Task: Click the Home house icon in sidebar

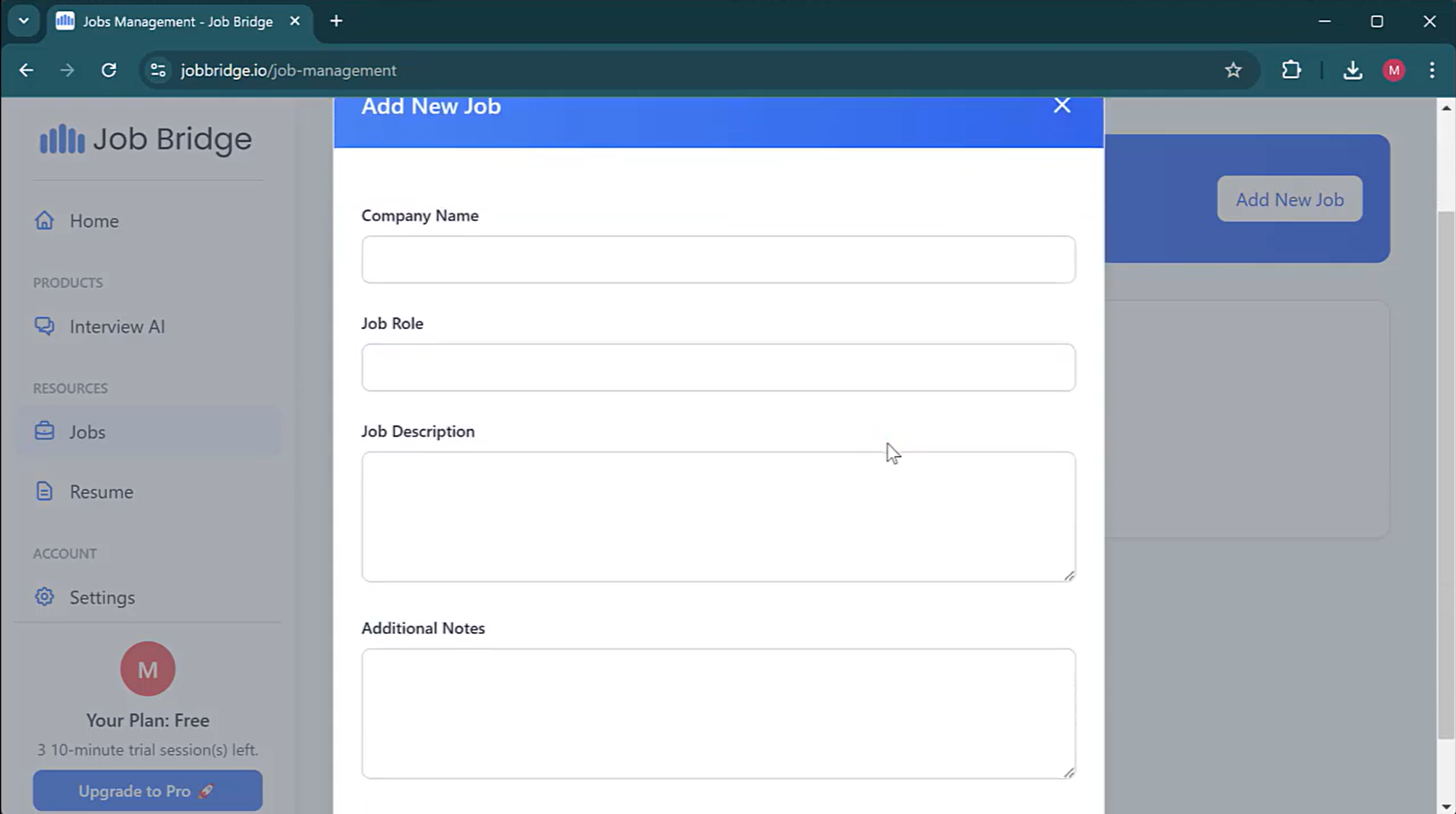Action: coord(44,221)
